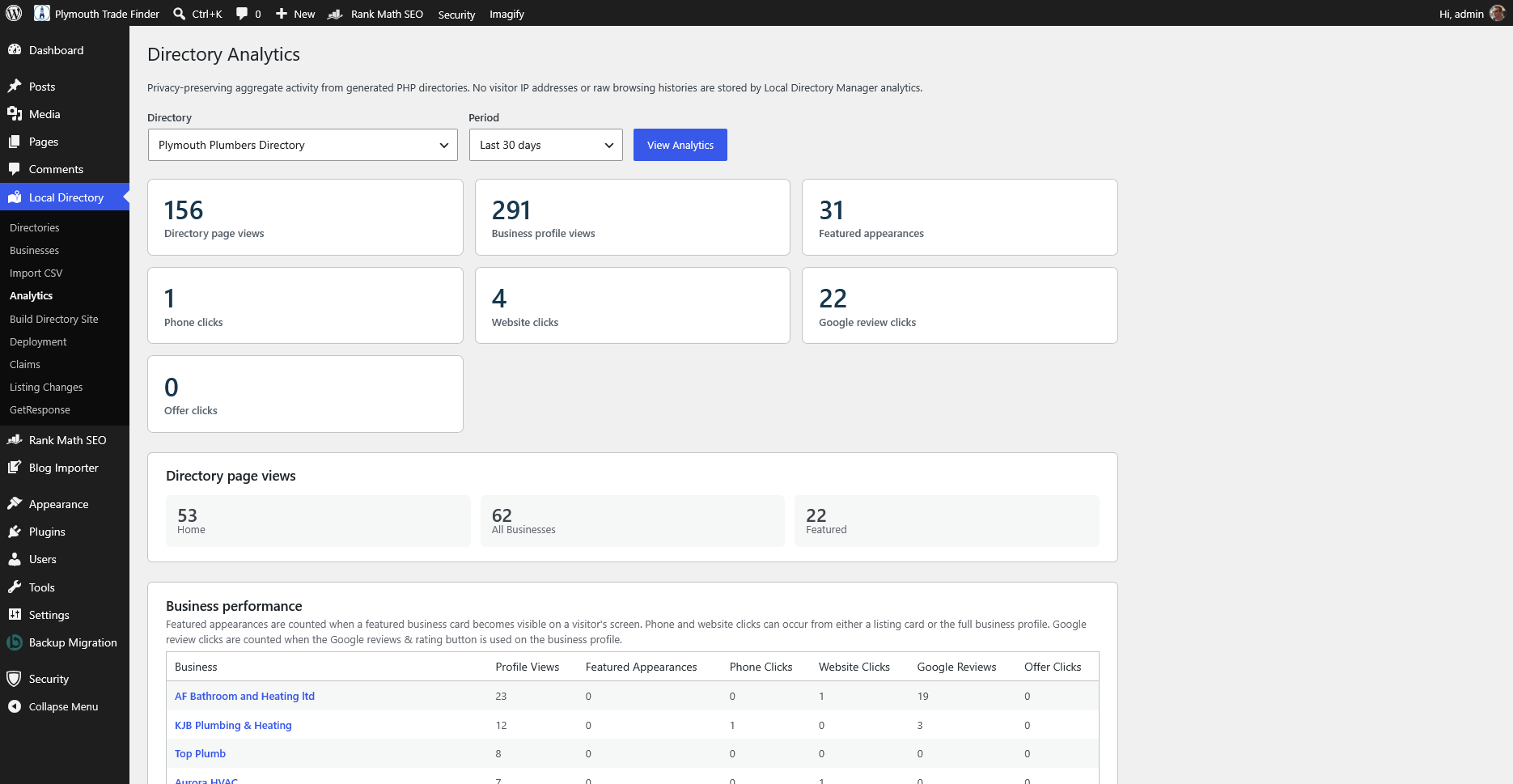Open AF Bathroom and Heating ltd link
Viewport: 1513px width, 784px height.
pyautogui.click(x=244, y=696)
